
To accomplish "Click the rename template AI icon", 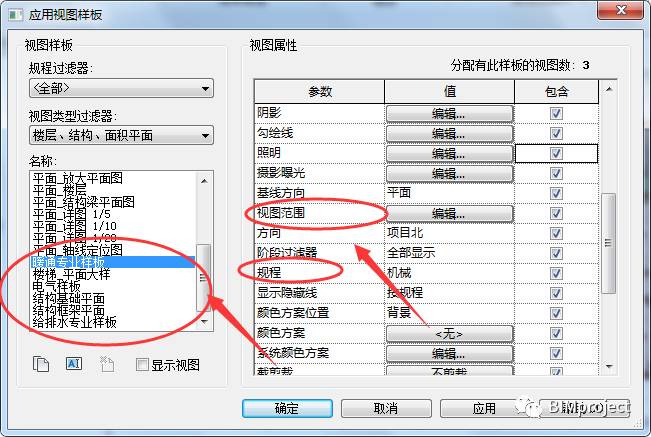I will click(x=74, y=364).
